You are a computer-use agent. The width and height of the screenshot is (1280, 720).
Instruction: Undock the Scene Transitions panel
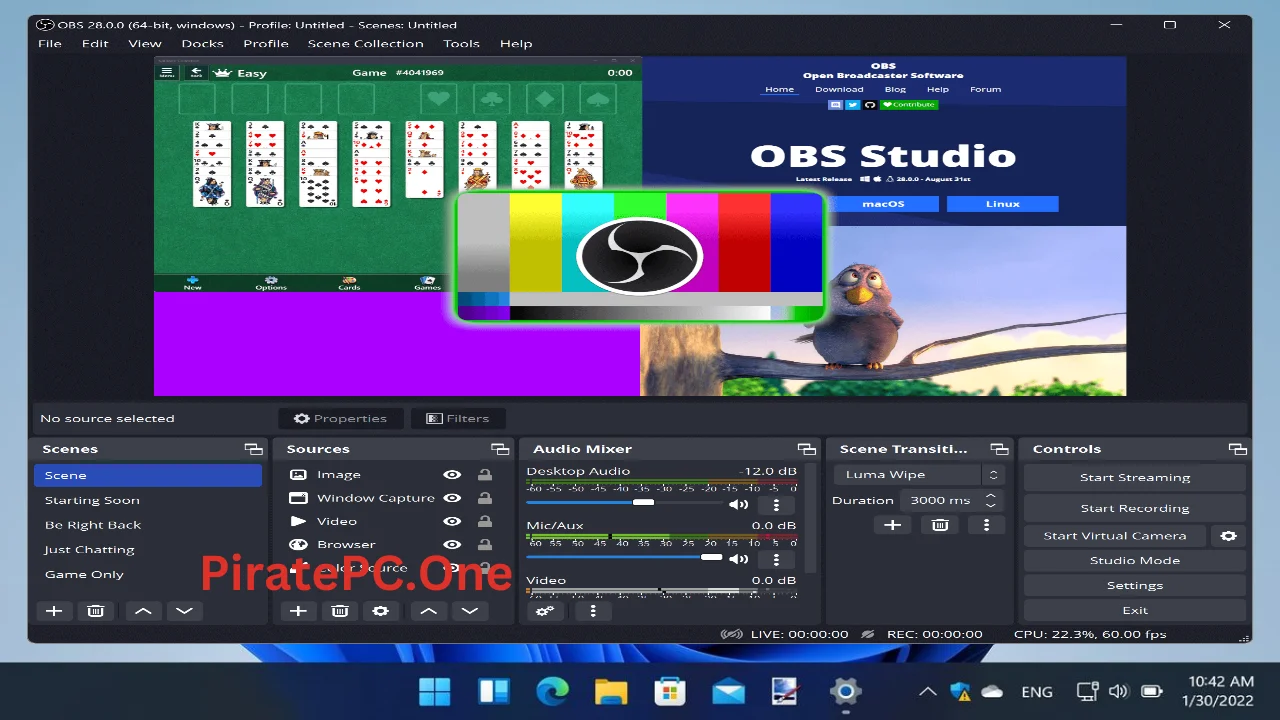(x=999, y=449)
